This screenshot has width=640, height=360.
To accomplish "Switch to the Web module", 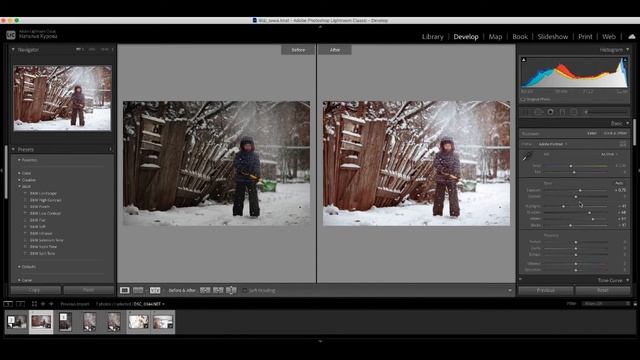I will (609, 37).
